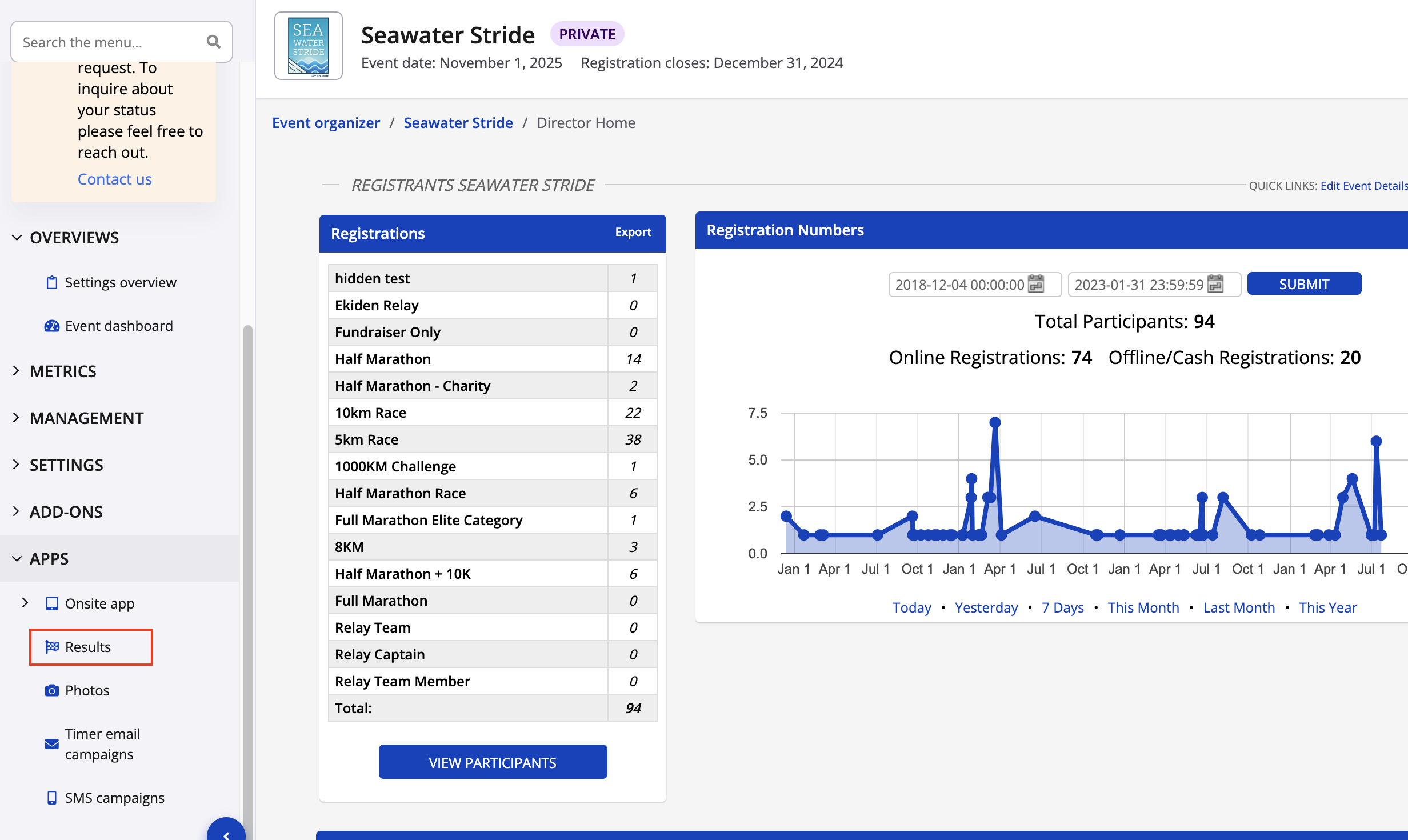Click the search magnifier icon
The height and width of the screenshot is (840, 1408).
pyautogui.click(x=213, y=42)
